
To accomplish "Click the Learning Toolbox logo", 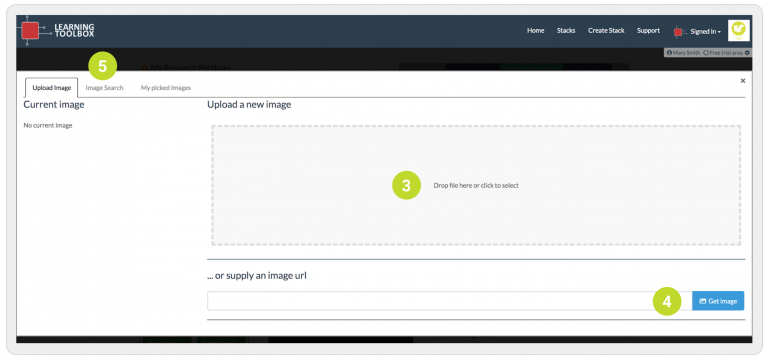I will [58, 30].
